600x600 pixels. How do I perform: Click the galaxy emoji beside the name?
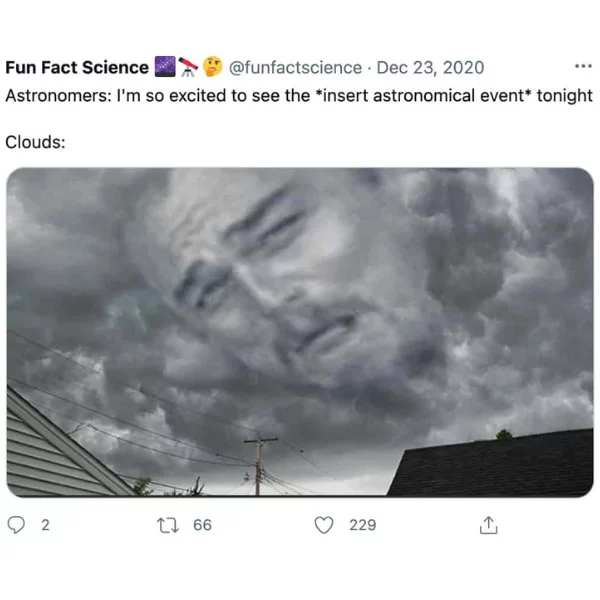(x=165, y=67)
